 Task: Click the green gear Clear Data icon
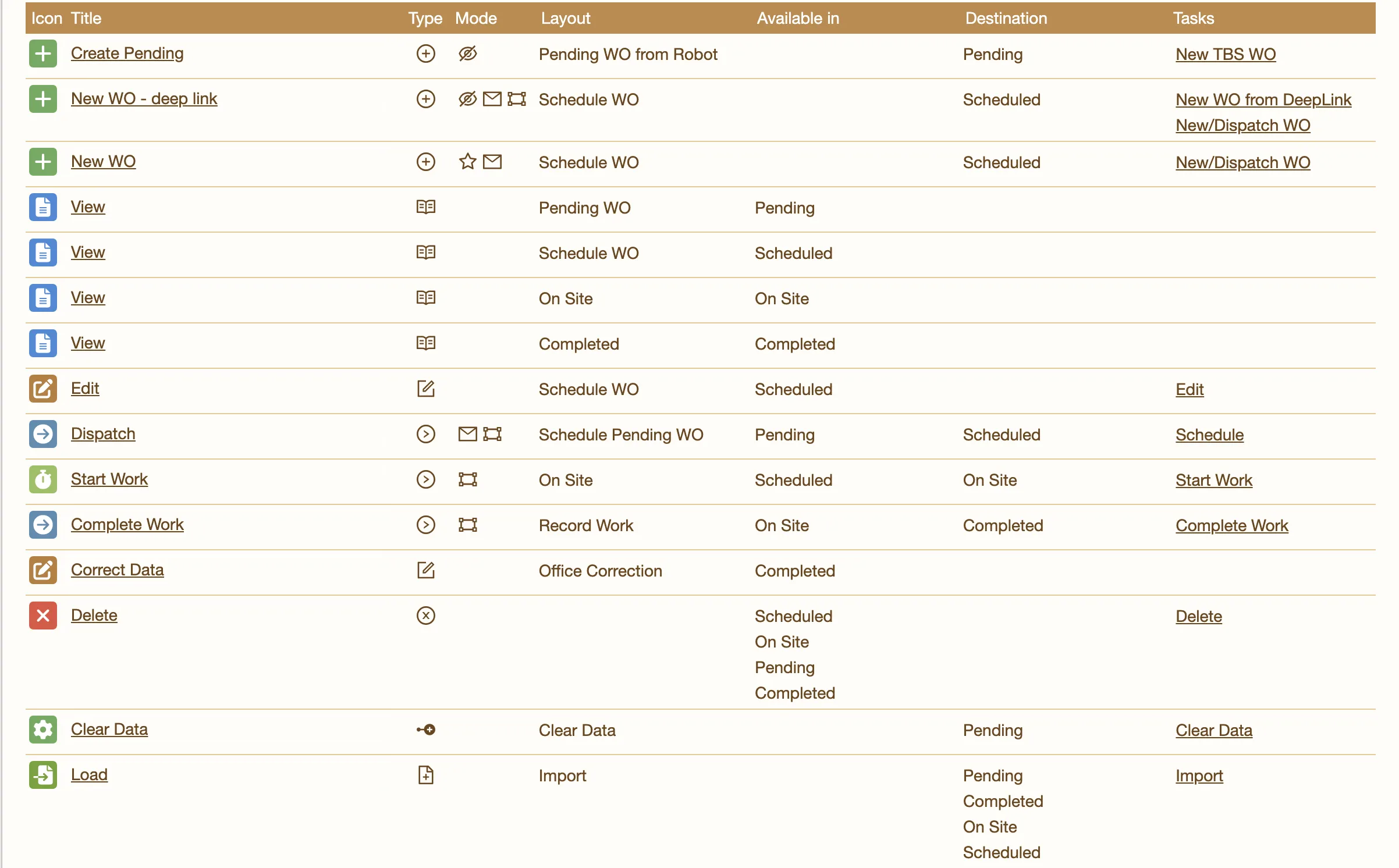[x=42, y=730]
